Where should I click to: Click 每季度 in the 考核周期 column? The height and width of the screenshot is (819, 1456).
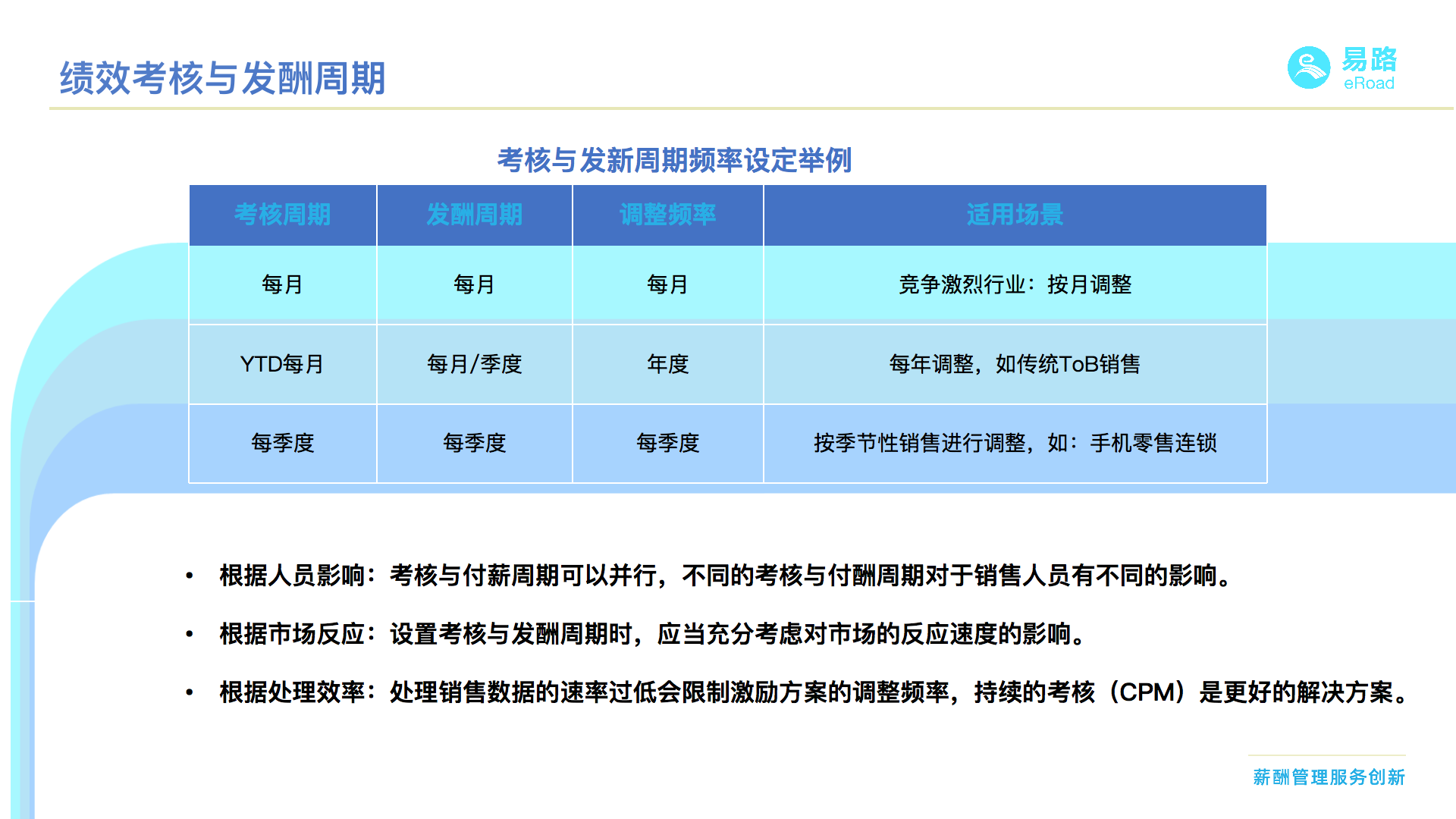pos(282,443)
